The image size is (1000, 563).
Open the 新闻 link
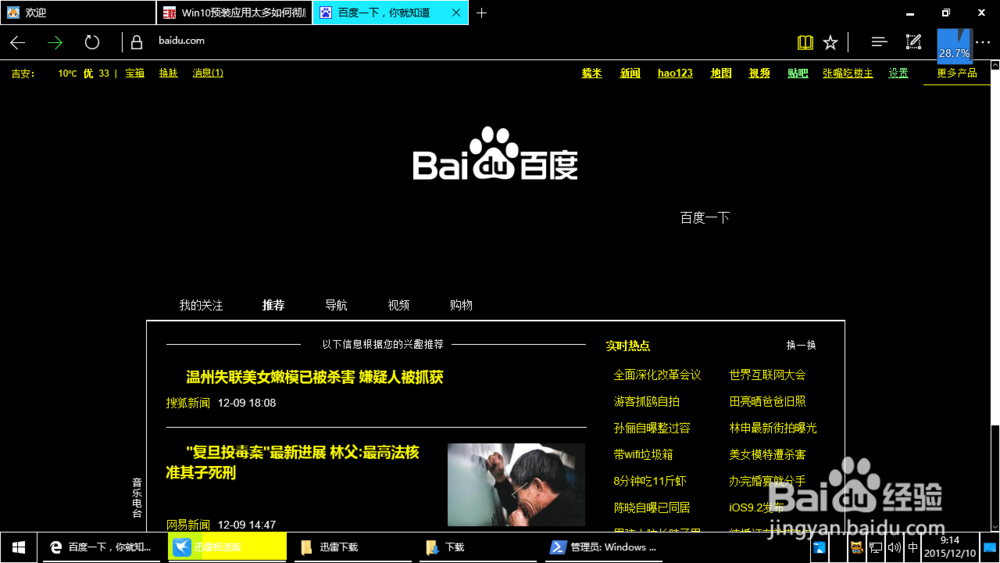pyautogui.click(x=630, y=73)
